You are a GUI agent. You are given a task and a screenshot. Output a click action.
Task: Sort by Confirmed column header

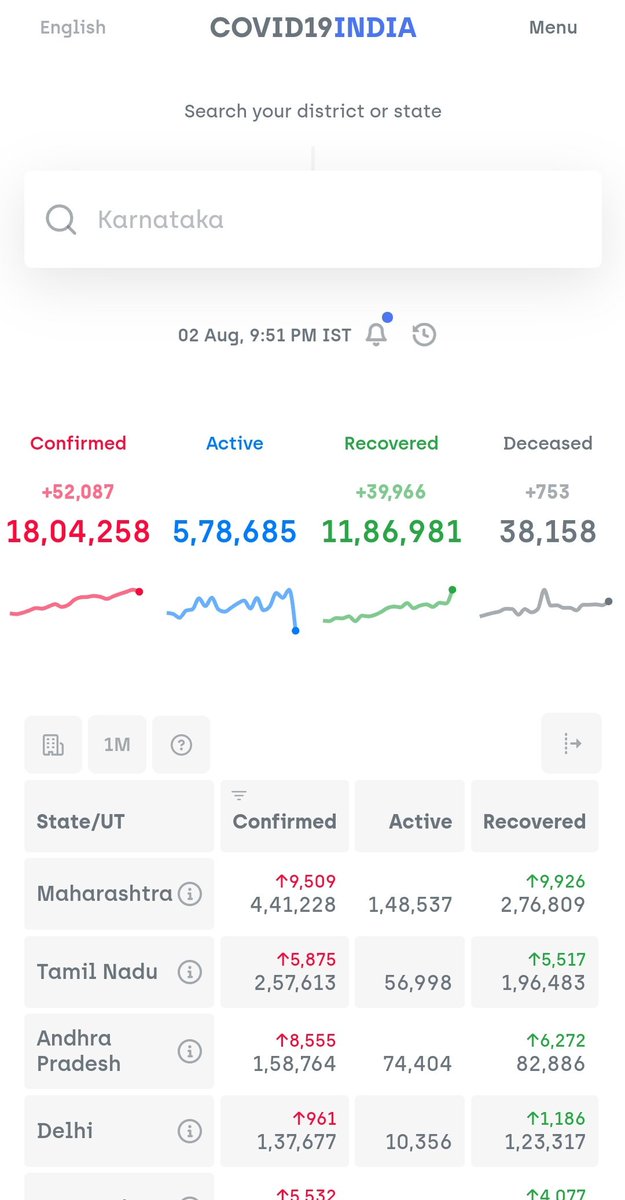point(285,816)
